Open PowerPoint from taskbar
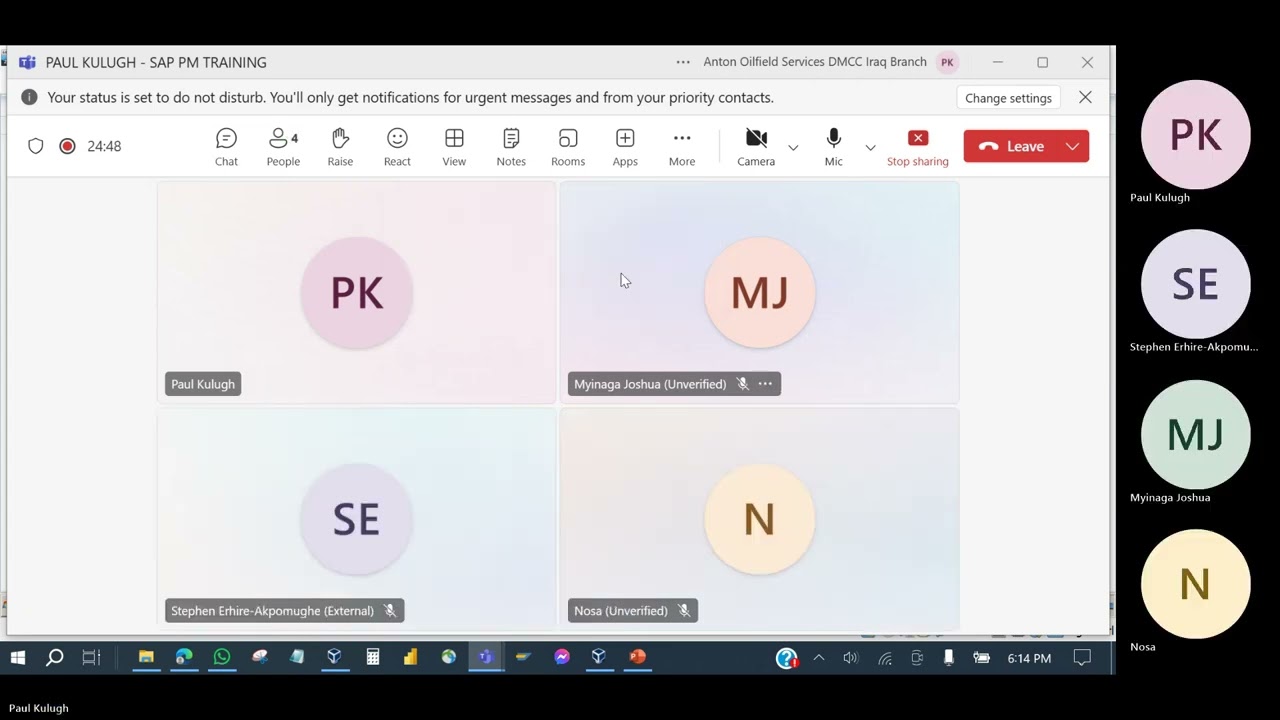This screenshot has height=720, width=1280. [637, 657]
